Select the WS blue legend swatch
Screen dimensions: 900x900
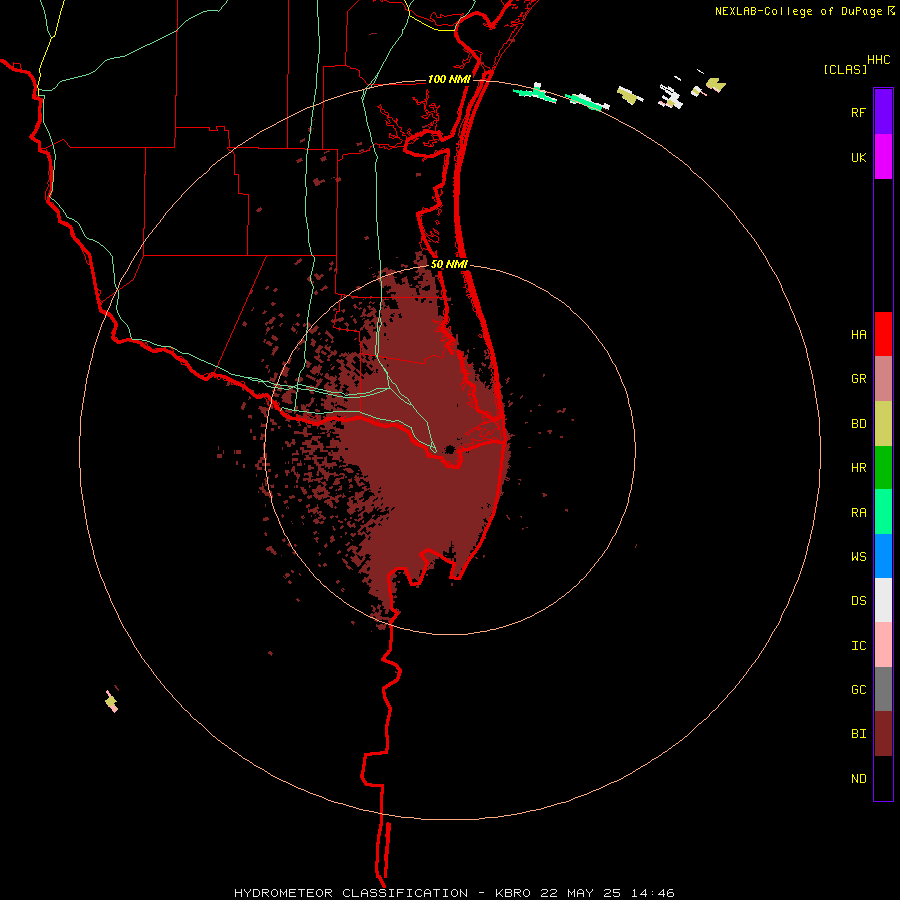coord(883,556)
